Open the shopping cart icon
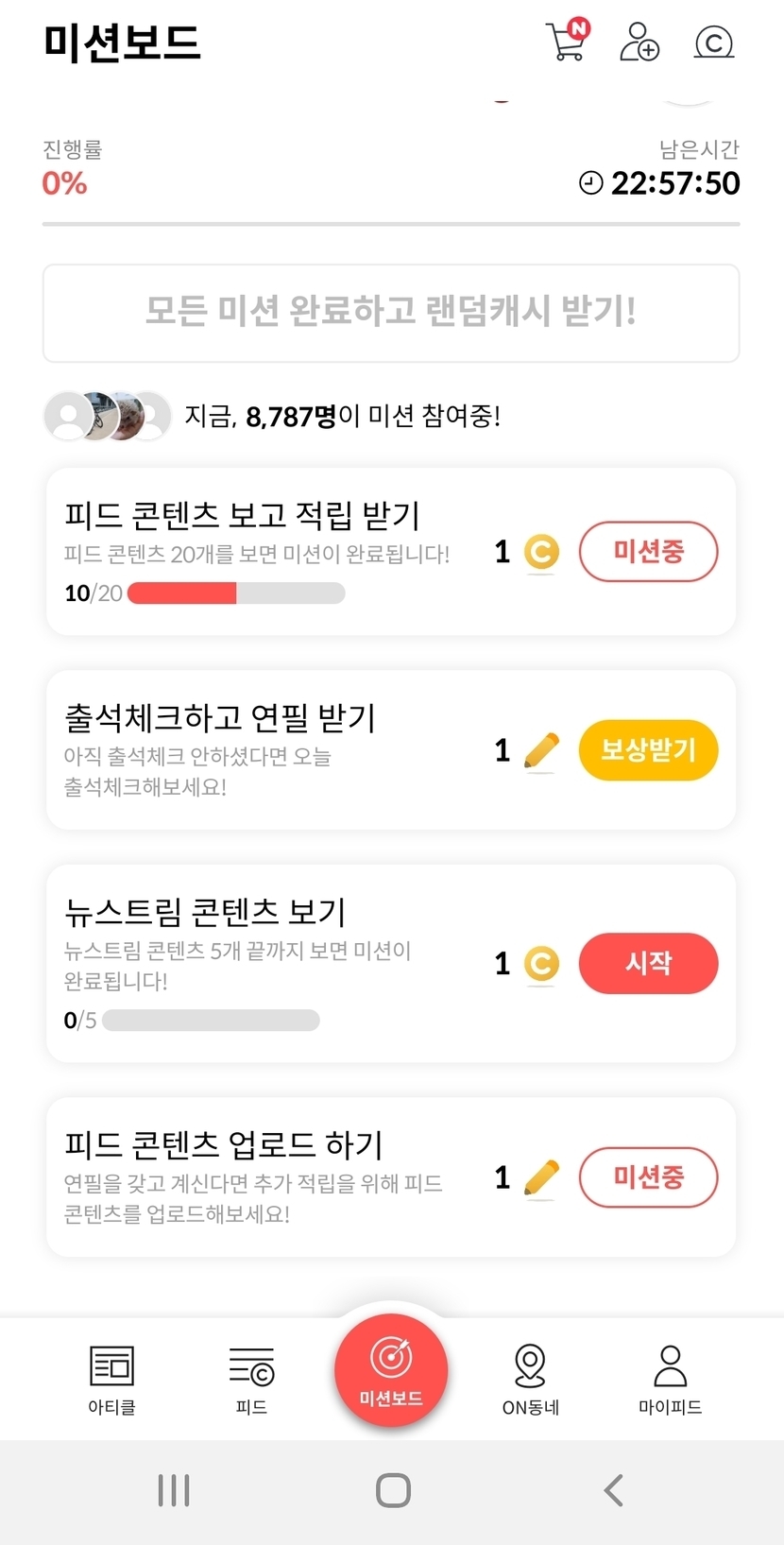Viewport: 784px width, 1545px height. (566, 42)
